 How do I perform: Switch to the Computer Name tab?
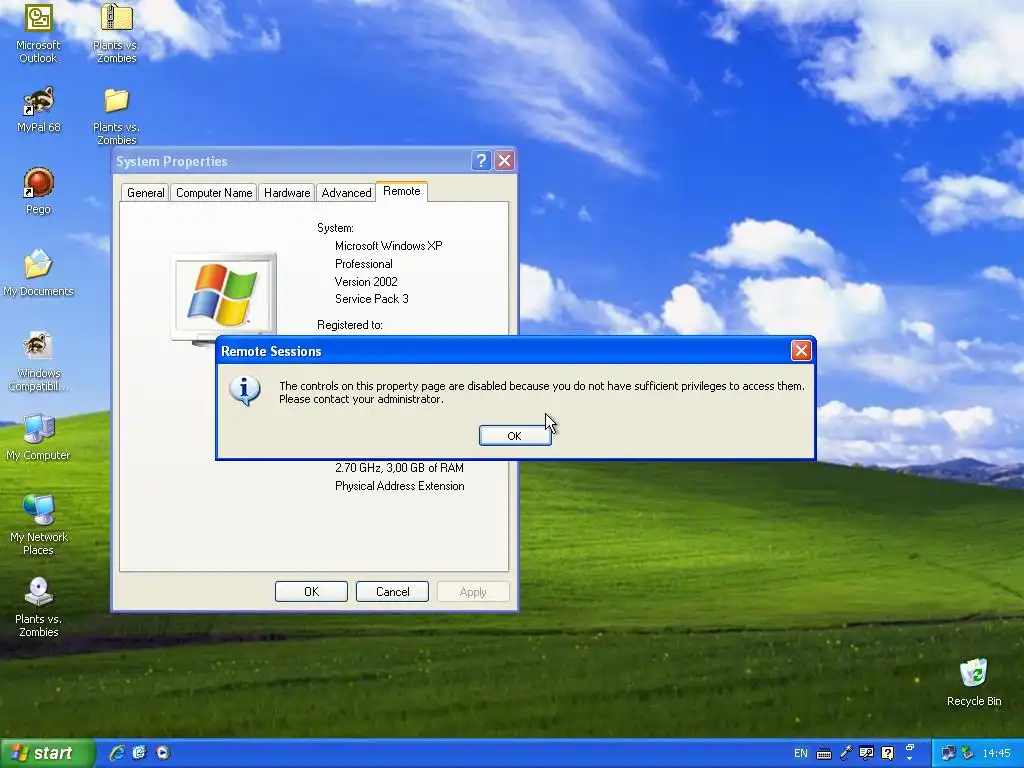pos(214,193)
